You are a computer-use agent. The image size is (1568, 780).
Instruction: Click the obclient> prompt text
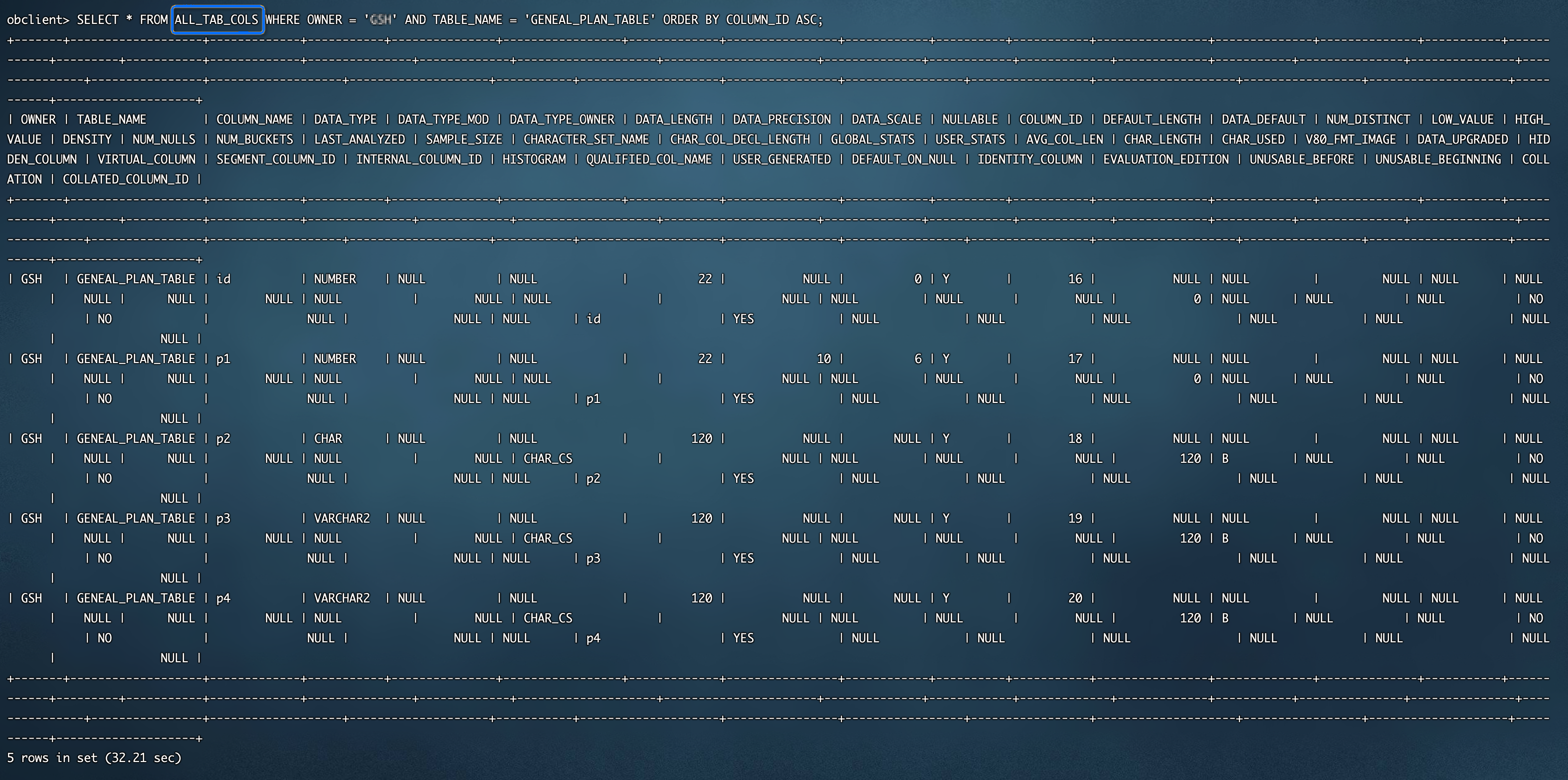(38, 19)
